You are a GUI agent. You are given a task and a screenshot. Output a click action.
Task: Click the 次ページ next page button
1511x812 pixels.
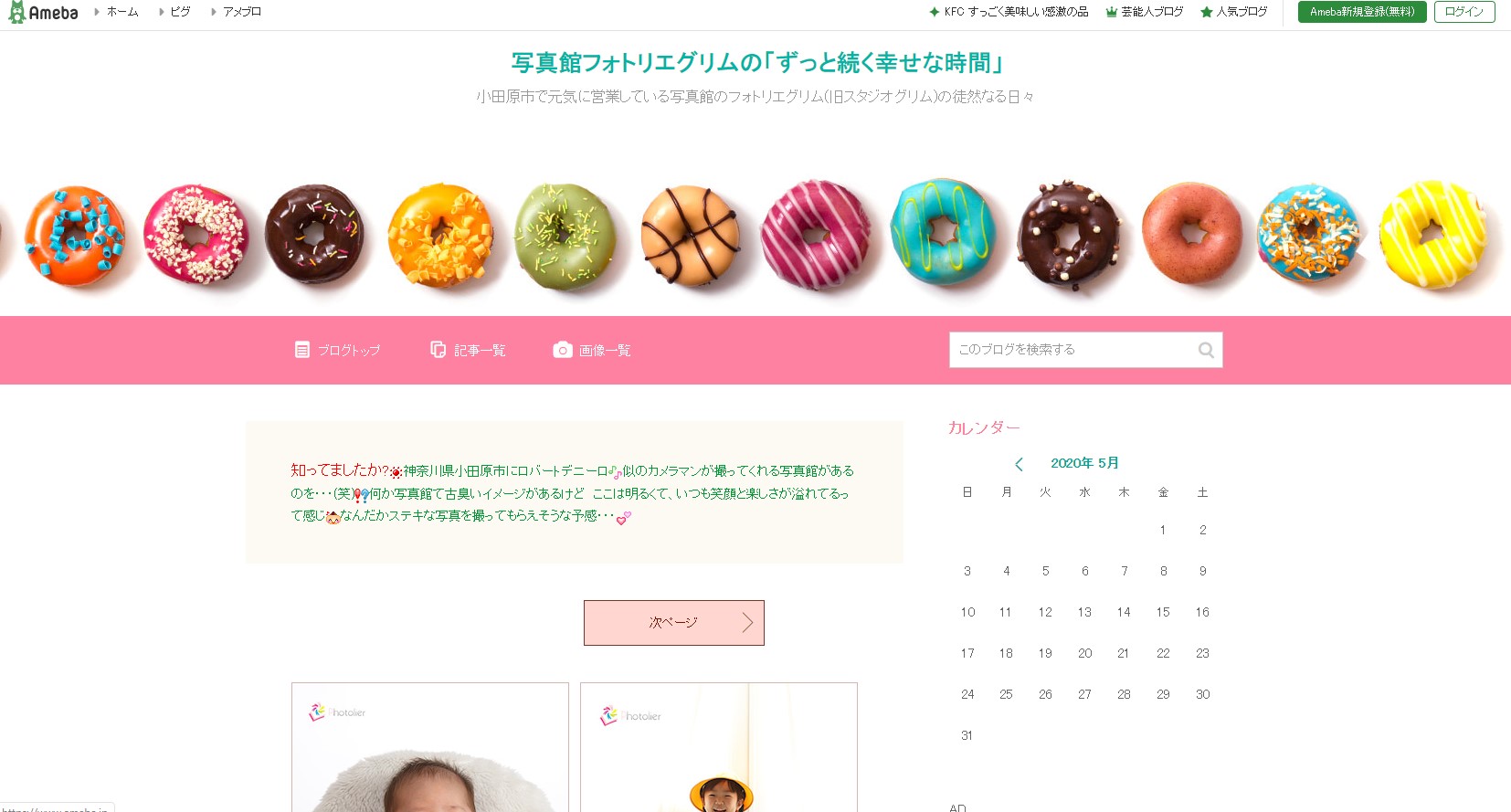tap(674, 623)
